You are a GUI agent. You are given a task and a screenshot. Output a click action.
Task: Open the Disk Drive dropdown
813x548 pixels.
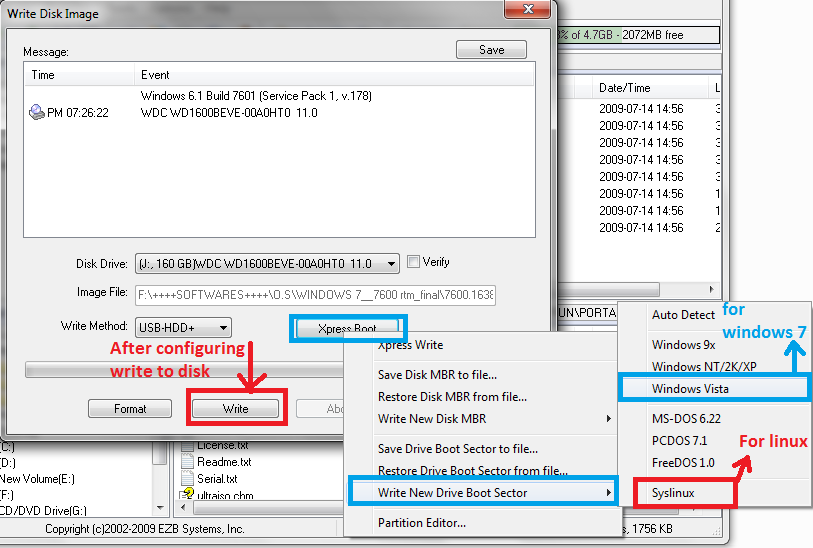click(391, 264)
